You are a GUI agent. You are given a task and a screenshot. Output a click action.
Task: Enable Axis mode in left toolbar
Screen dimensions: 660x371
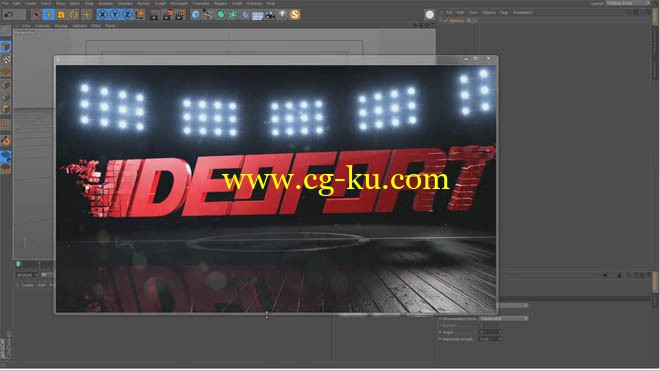pos(5,125)
